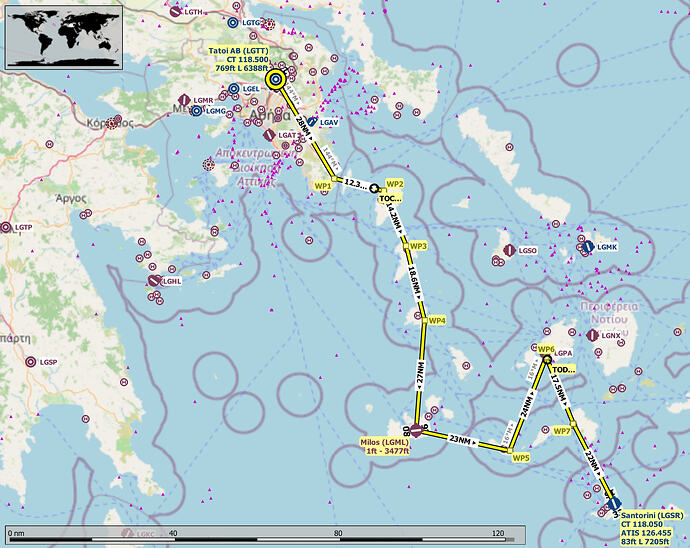Image resolution: width=690 pixels, height=548 pixels.
Task: Click the world overview map thumbnail
Action: click(64, 38)
